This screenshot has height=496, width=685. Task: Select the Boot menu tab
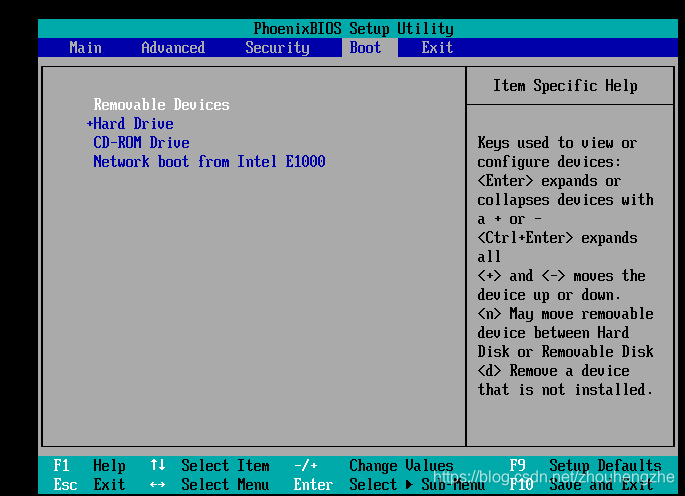pos(365,48)
